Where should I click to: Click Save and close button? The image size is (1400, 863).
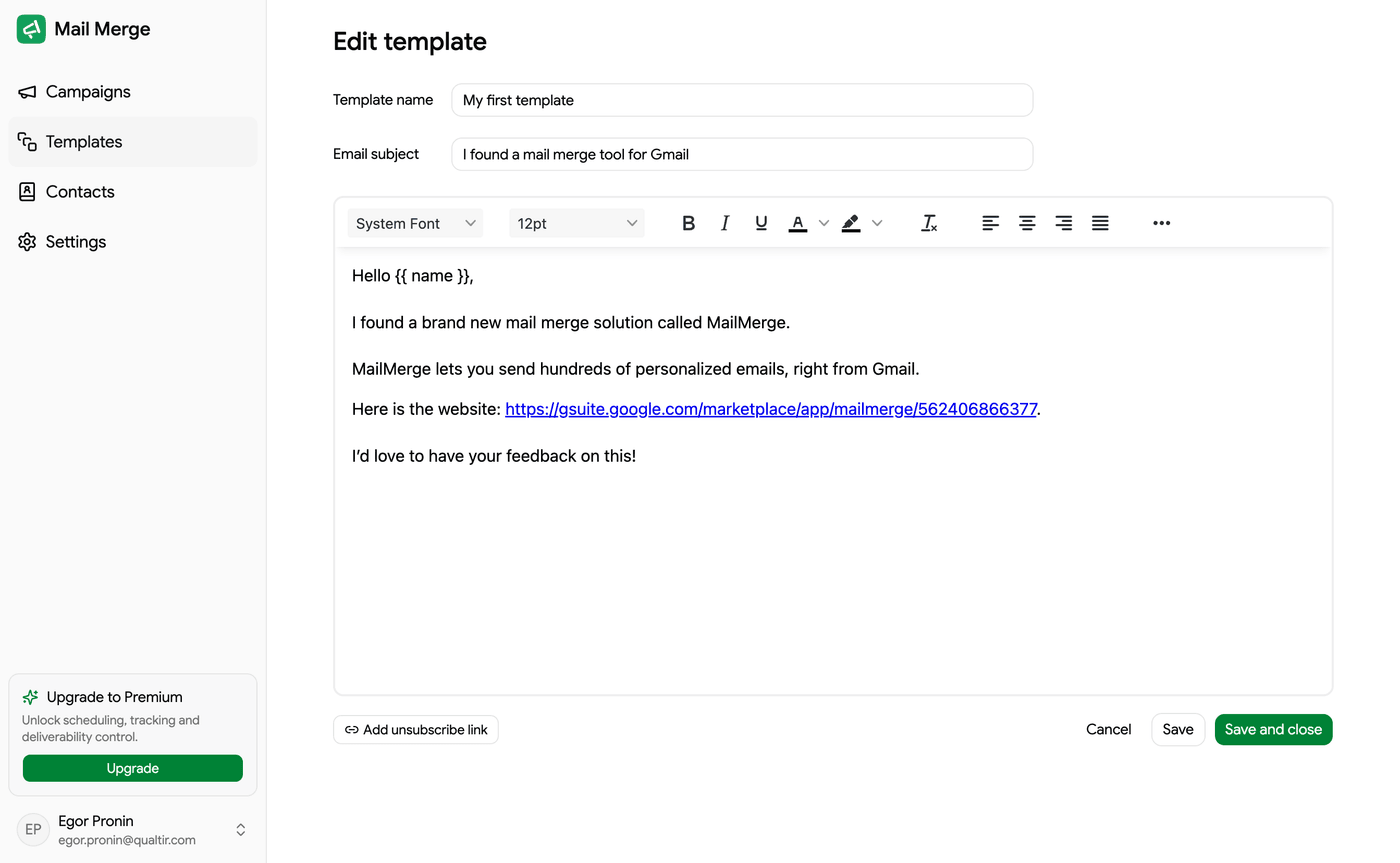(1273, 729)
